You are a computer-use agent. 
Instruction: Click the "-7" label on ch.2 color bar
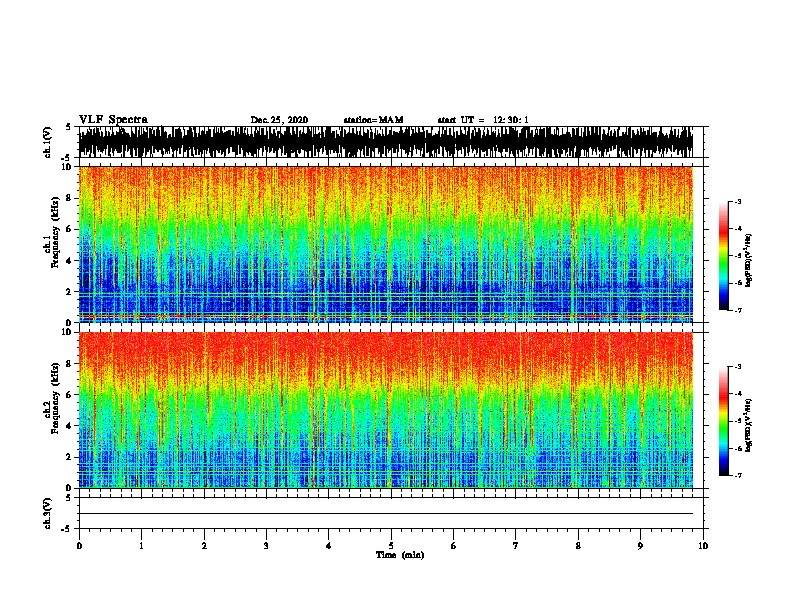click(737, 475)
